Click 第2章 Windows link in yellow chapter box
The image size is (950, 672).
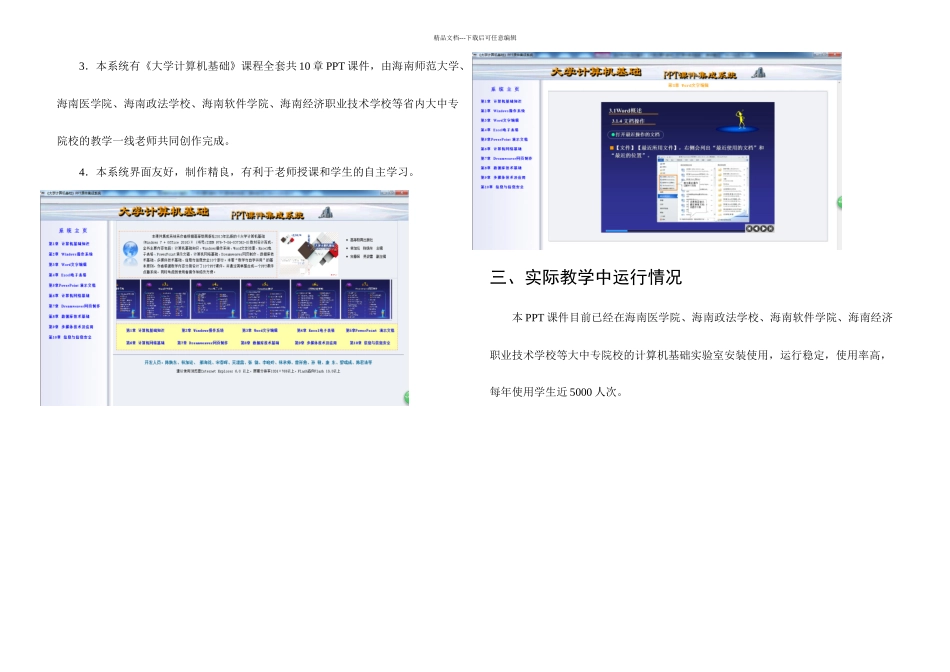point(202,330)
